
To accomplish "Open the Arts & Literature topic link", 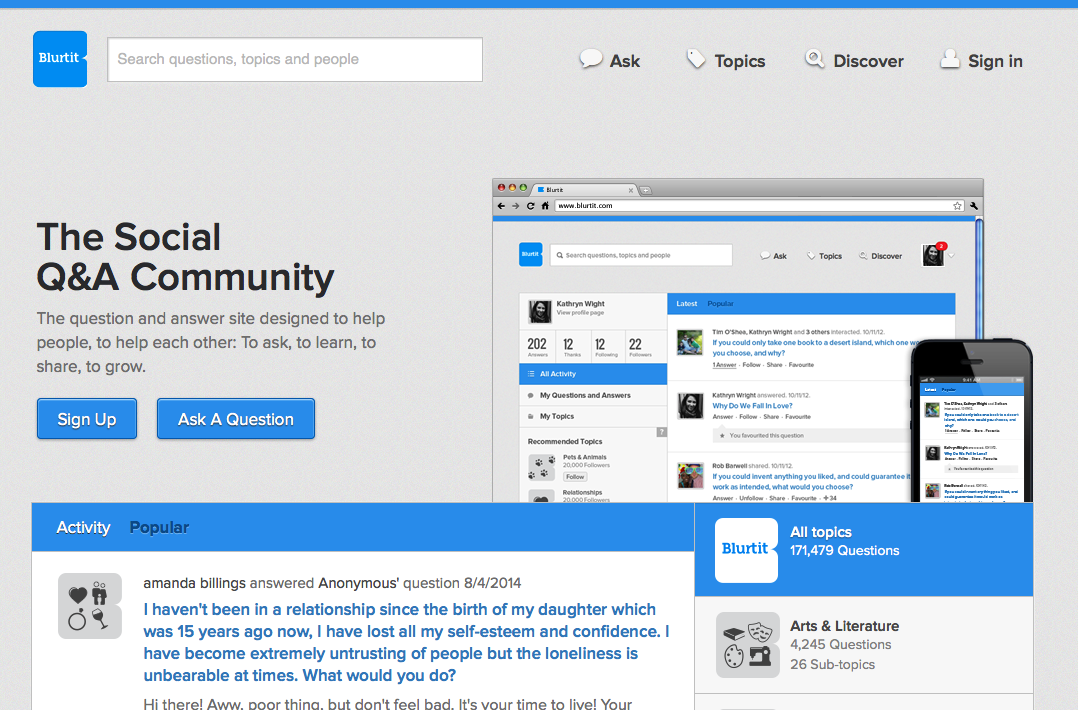I will pos(844,626).
